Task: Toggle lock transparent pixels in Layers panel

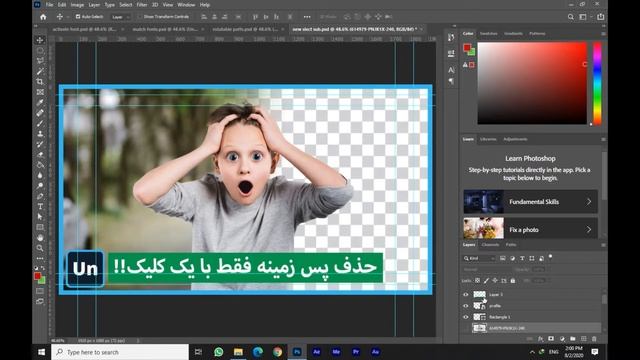Action: [477, 280]
